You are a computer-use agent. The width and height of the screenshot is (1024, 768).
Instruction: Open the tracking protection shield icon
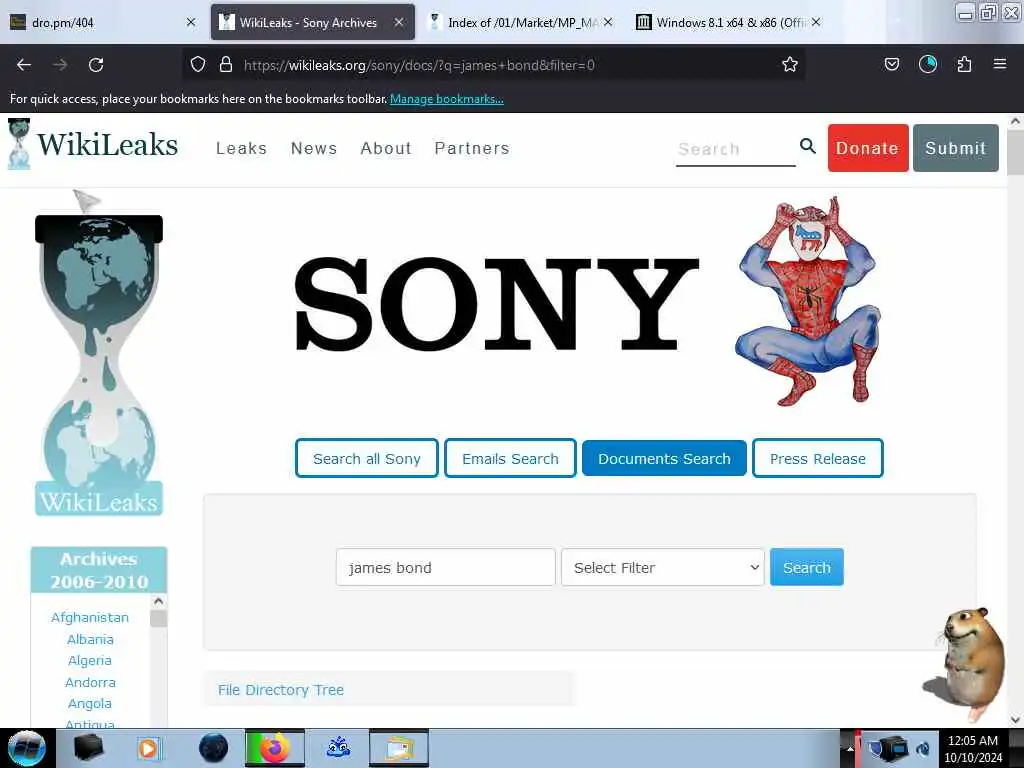tap(198, 64)
